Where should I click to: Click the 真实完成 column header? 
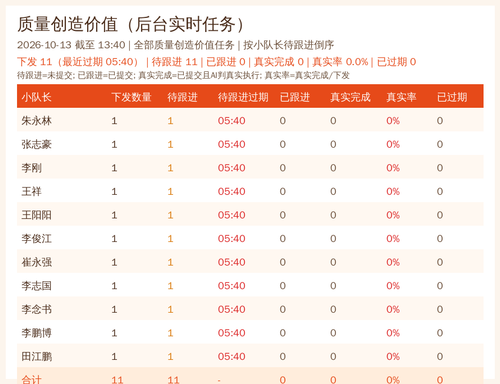[350, 97]
